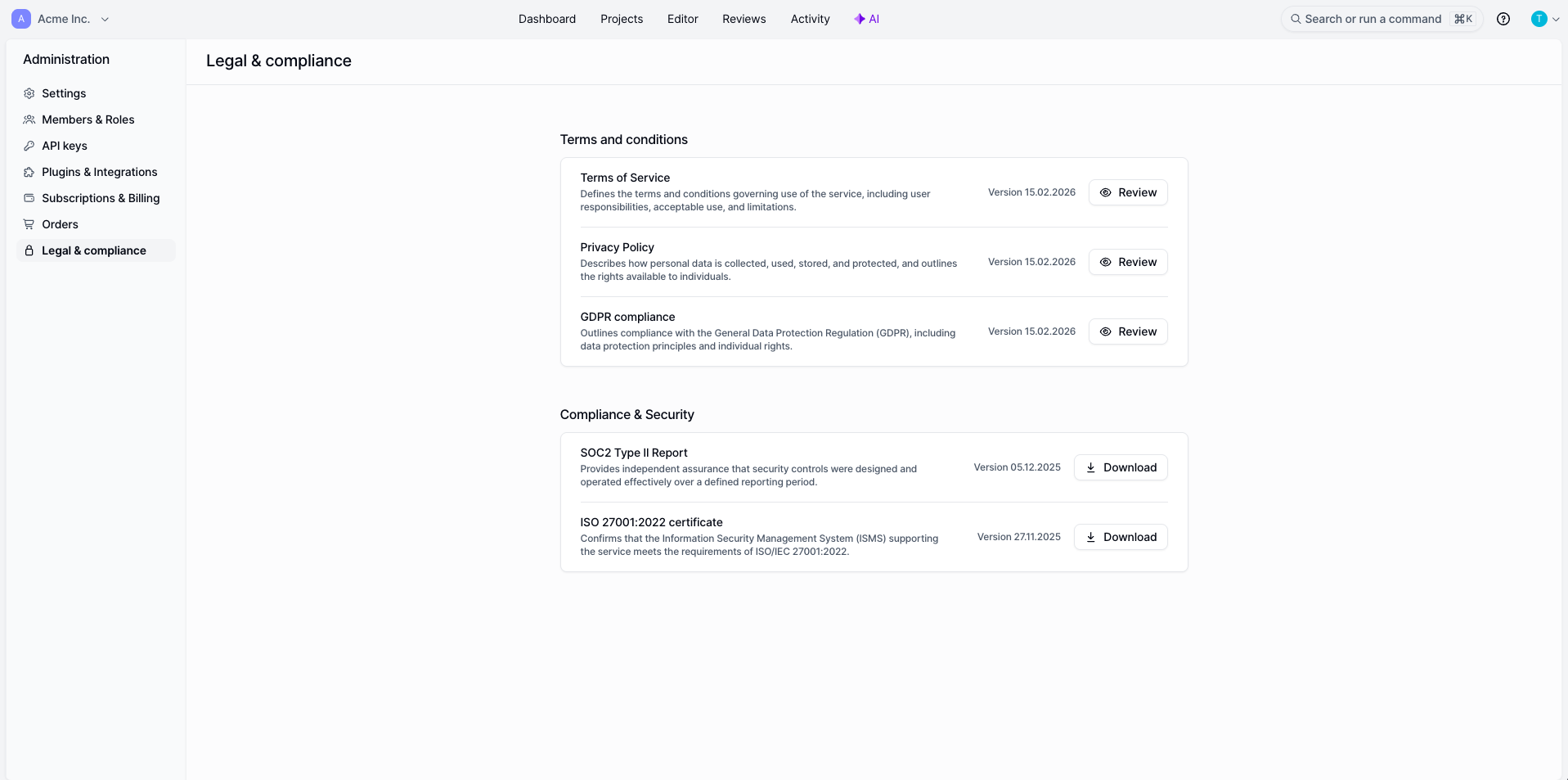The width and height of the screenshot is (1568, 780).
Task: Click the Subscriptions & Billing card icon
Action: click(29, 198)
